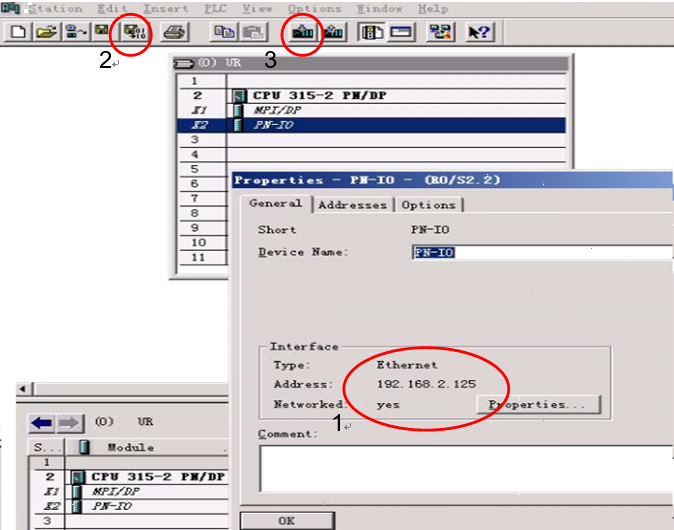Select MPI/DP row in detail table
Viewport: 674px width, 530px height.
[129, 491]
